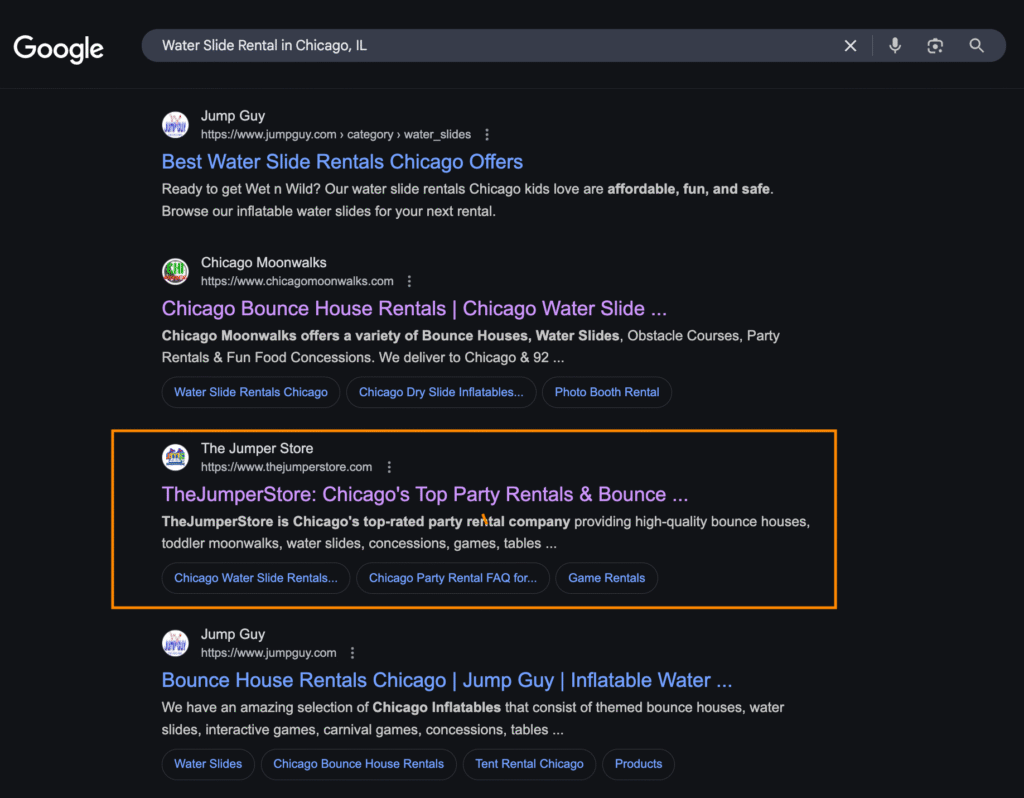1024x798 pixels.
Task: Click the magnifying glass search icon
Action: (x=976, y=45)
